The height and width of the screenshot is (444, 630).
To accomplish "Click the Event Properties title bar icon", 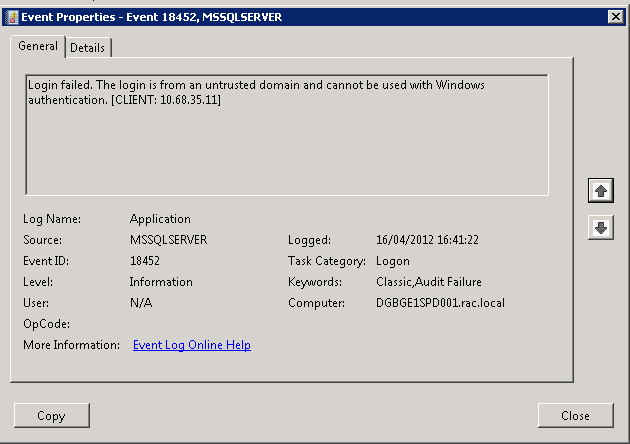I will pos(11,16).
